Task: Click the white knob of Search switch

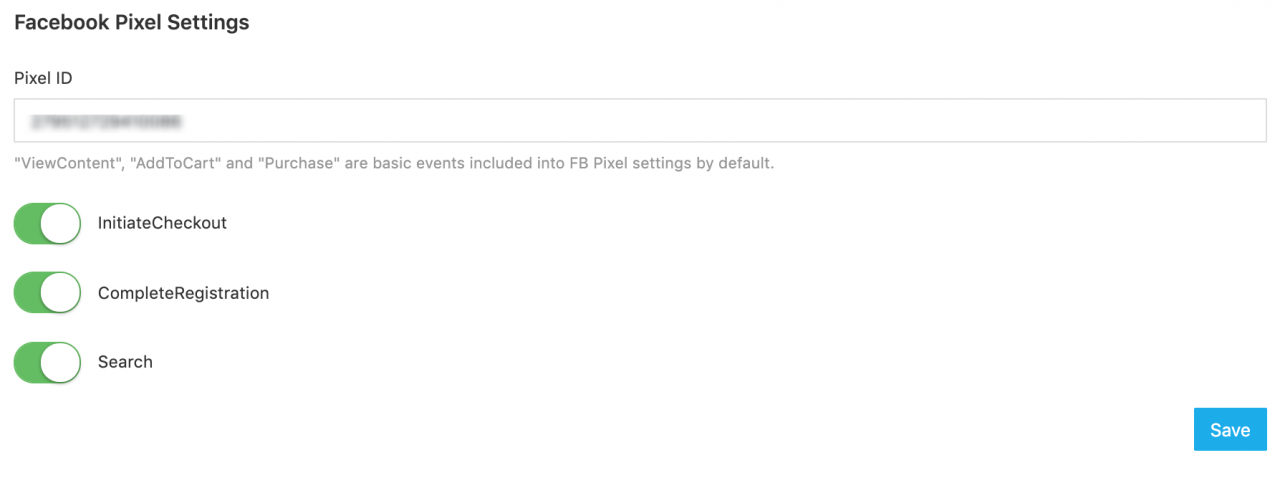Action: point(61,362)
